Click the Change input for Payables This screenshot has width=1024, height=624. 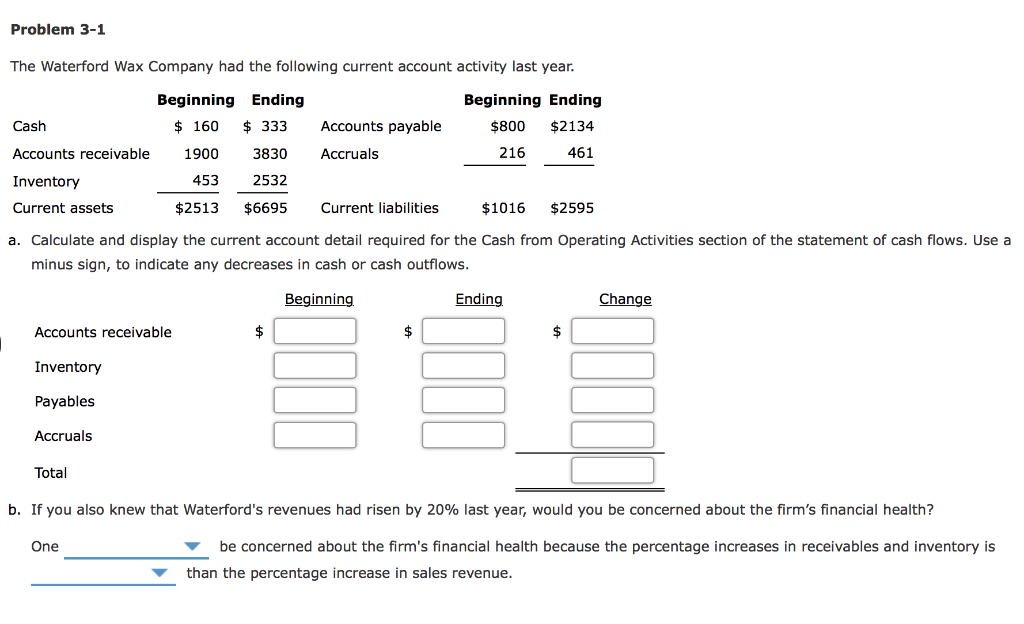tap(612, 399)
